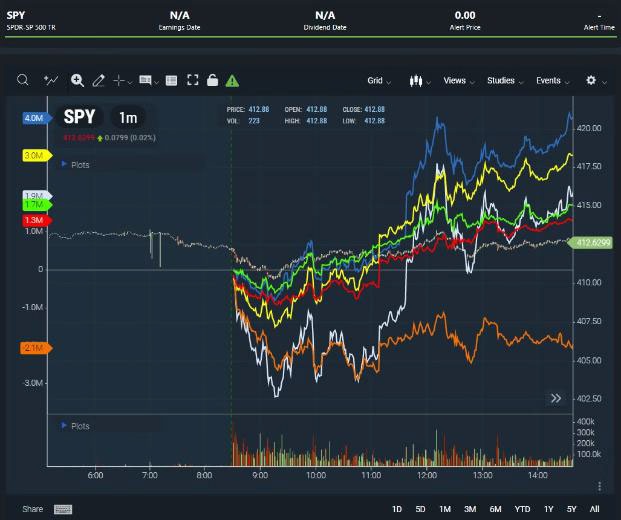Screen dimensions: 621x520
Task: Open the vertical three-dot options menu
Action: (600, 486)
